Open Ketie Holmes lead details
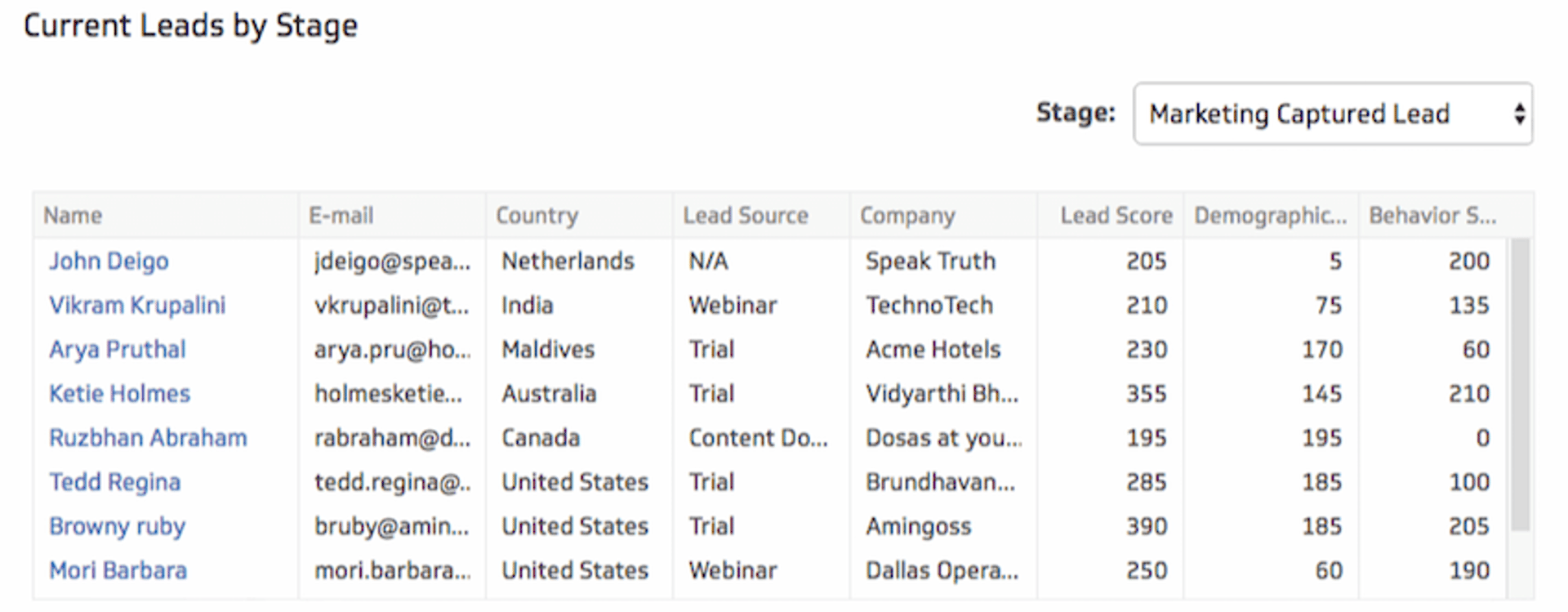Viewport: 1568px width, 612px height. pyautogui.click(x=119, y=393)
